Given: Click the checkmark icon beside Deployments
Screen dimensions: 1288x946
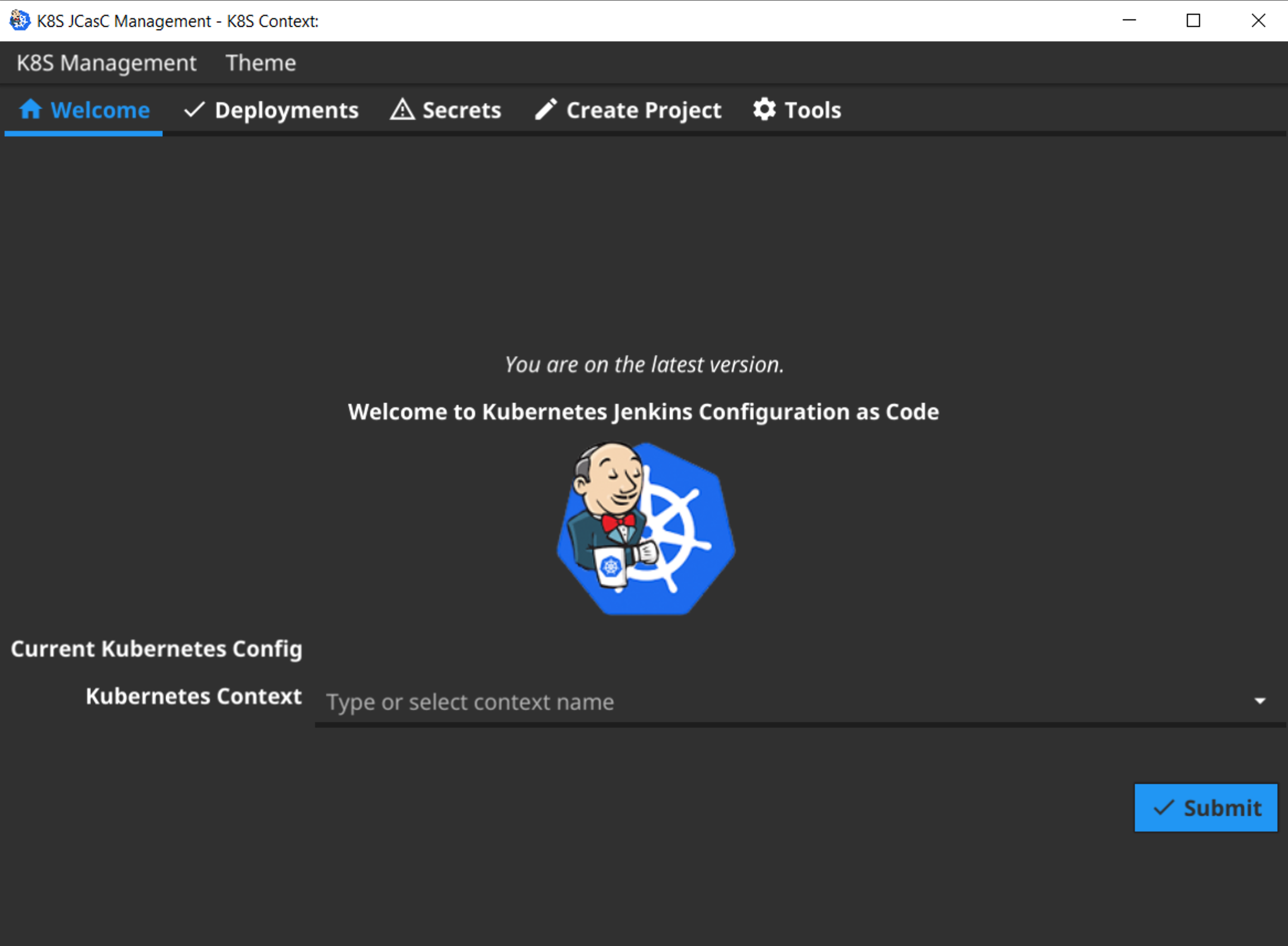Looking at the screenshot, I should coord(194,109).
